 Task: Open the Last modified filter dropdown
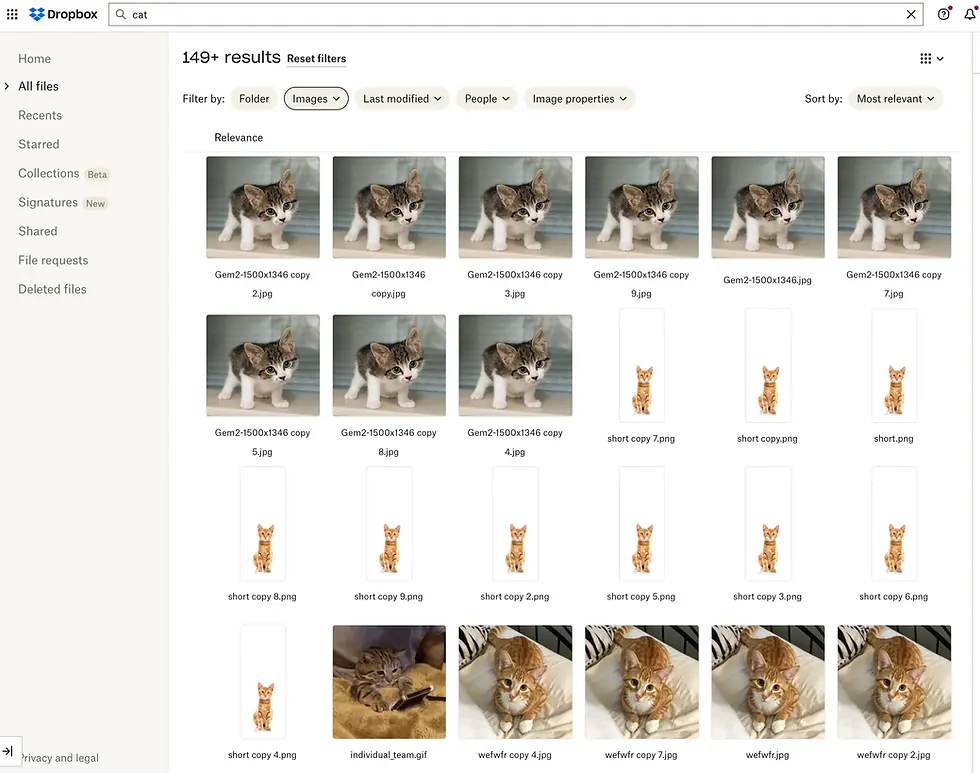coord(402,99)
